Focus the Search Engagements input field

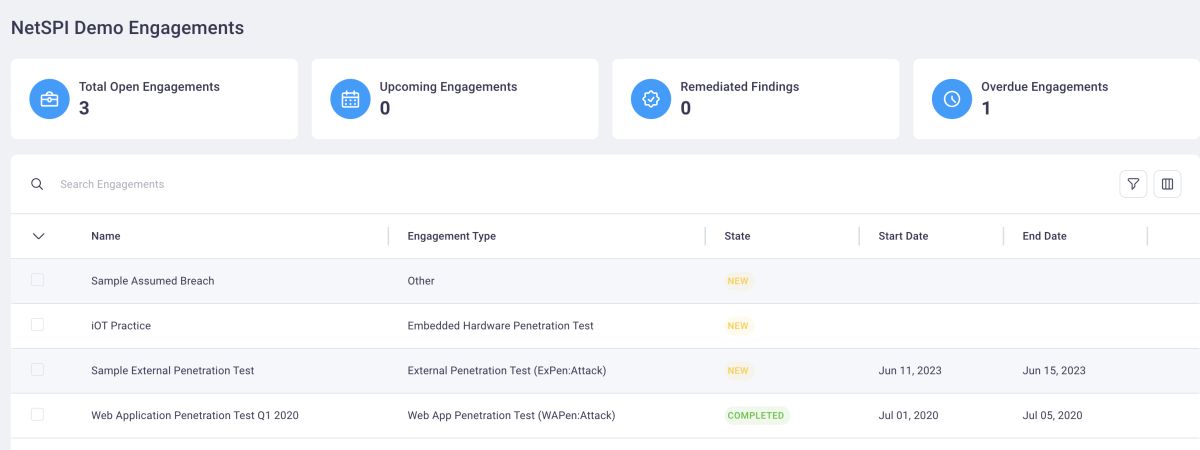coord(300,184)
